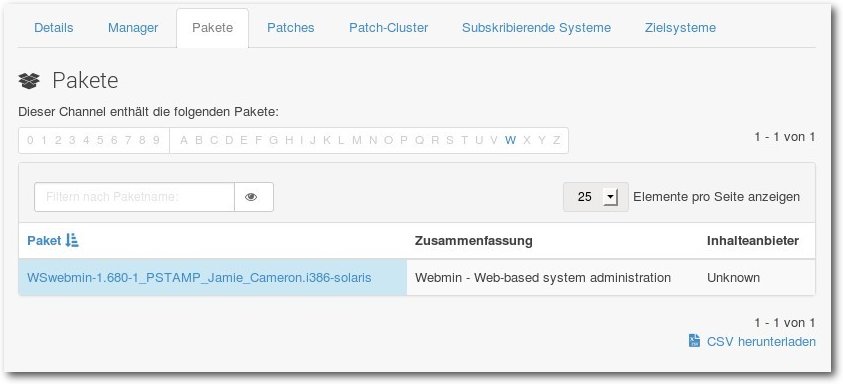Click the CSV herunterladen link

(x=761, y=342)
